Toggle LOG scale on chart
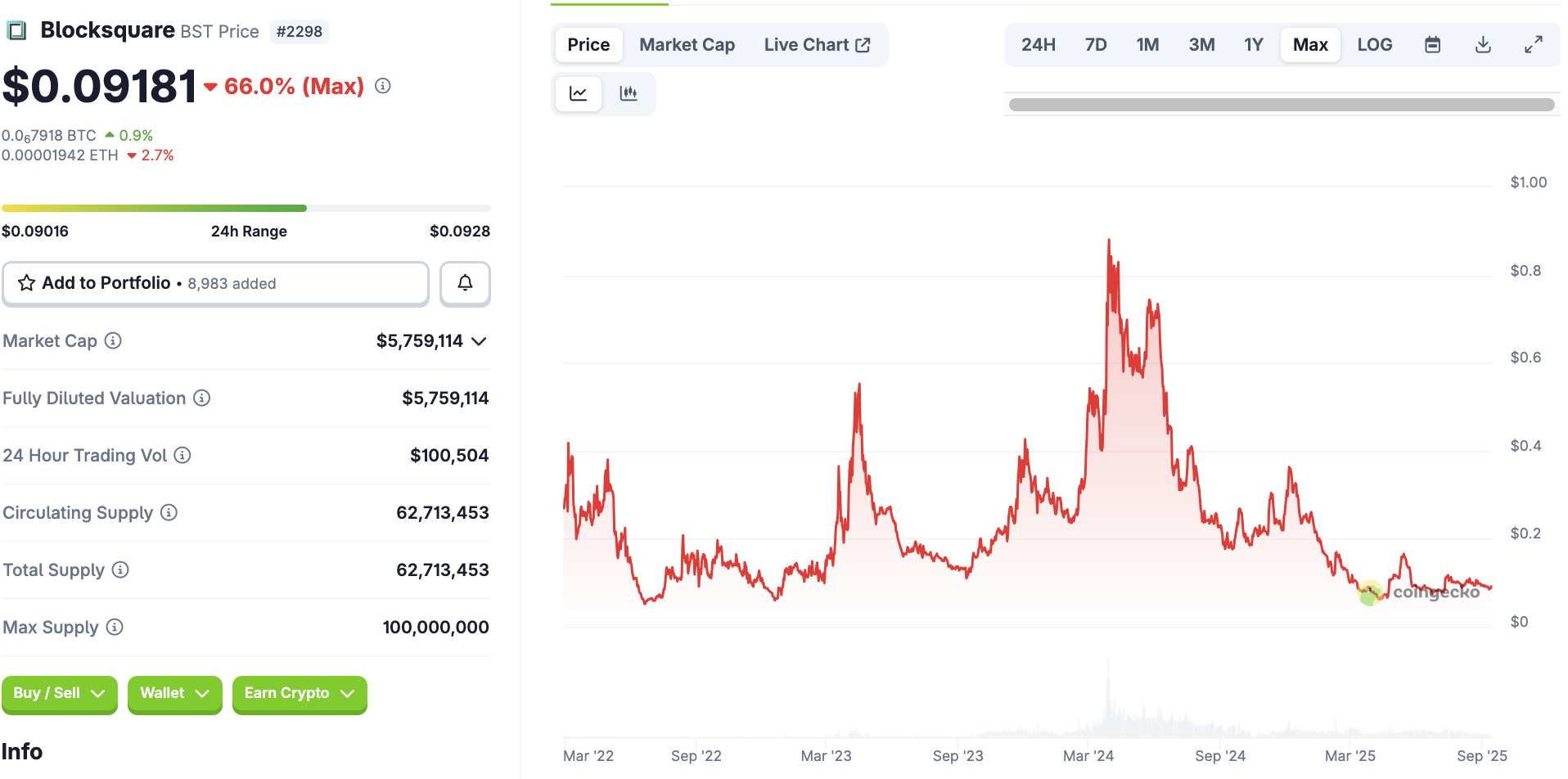Image resolution: width=1568 pixels, height=779 pixels. [x=1375, y=45]
